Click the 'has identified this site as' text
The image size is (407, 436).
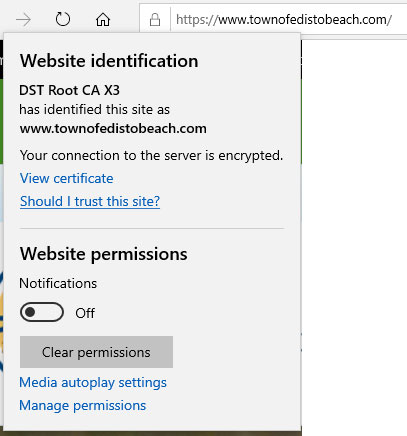point(94,109)
